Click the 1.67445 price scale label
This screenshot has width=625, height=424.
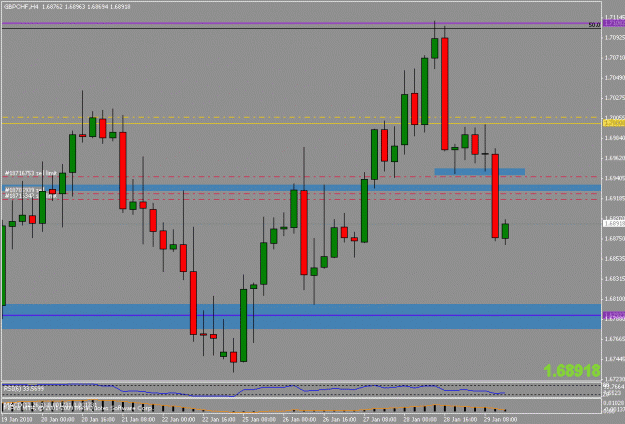click(614, 359)
